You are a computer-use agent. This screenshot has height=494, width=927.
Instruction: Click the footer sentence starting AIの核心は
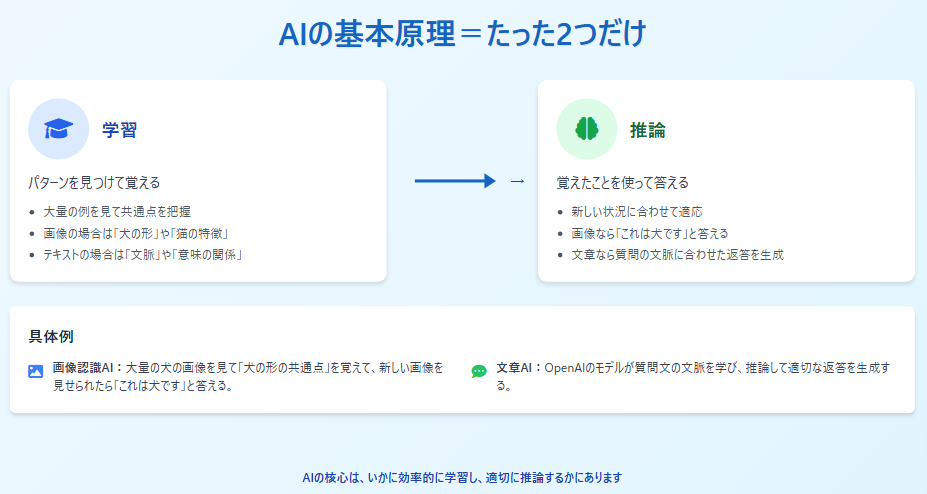coord(463,477)
